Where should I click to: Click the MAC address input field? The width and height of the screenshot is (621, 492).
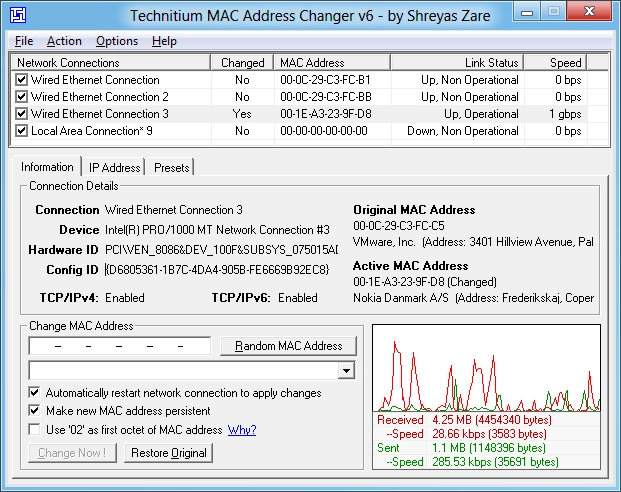pyautogui.click(x=120, y=346)
